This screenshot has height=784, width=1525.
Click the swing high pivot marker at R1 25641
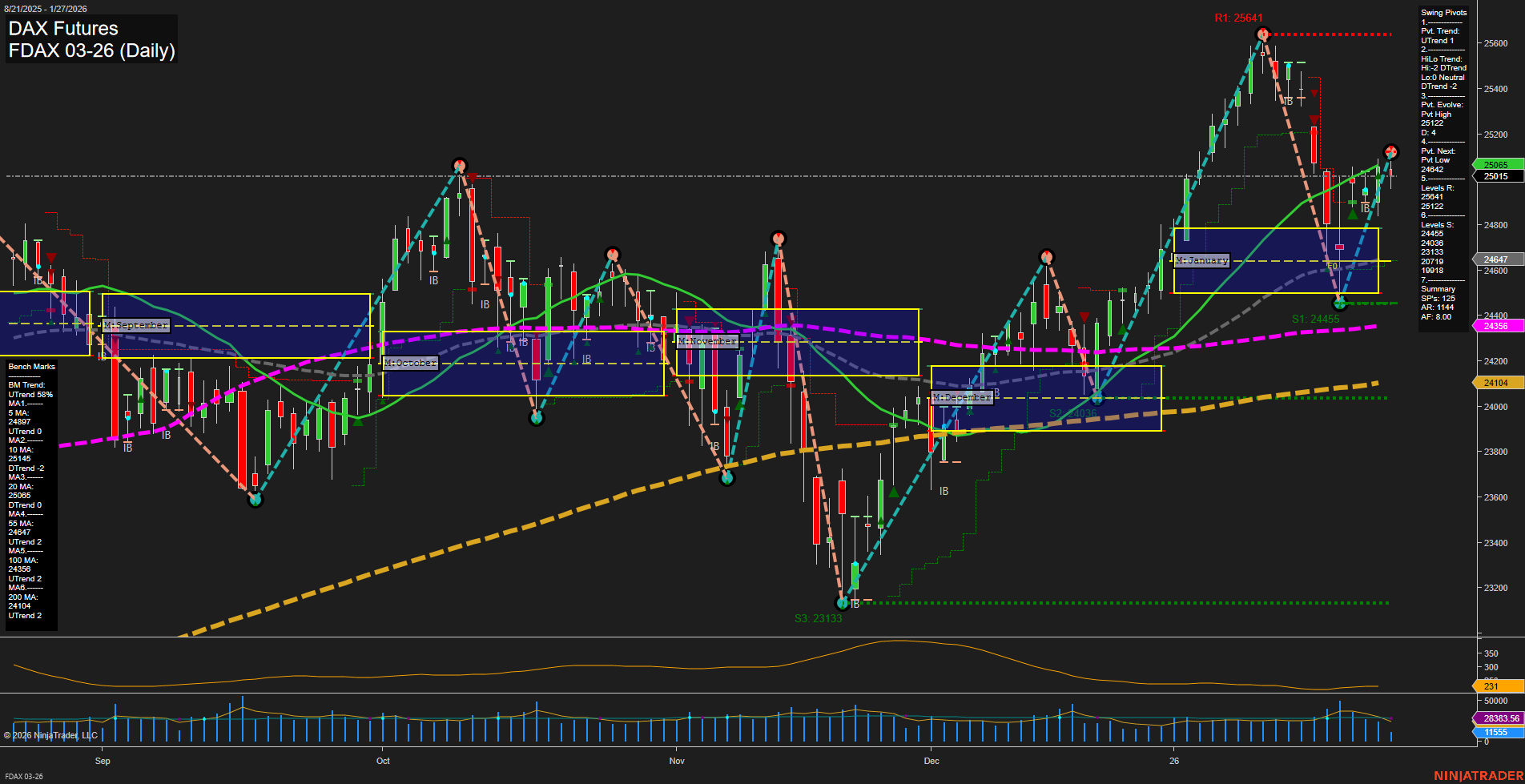(x=1263, y=34)
